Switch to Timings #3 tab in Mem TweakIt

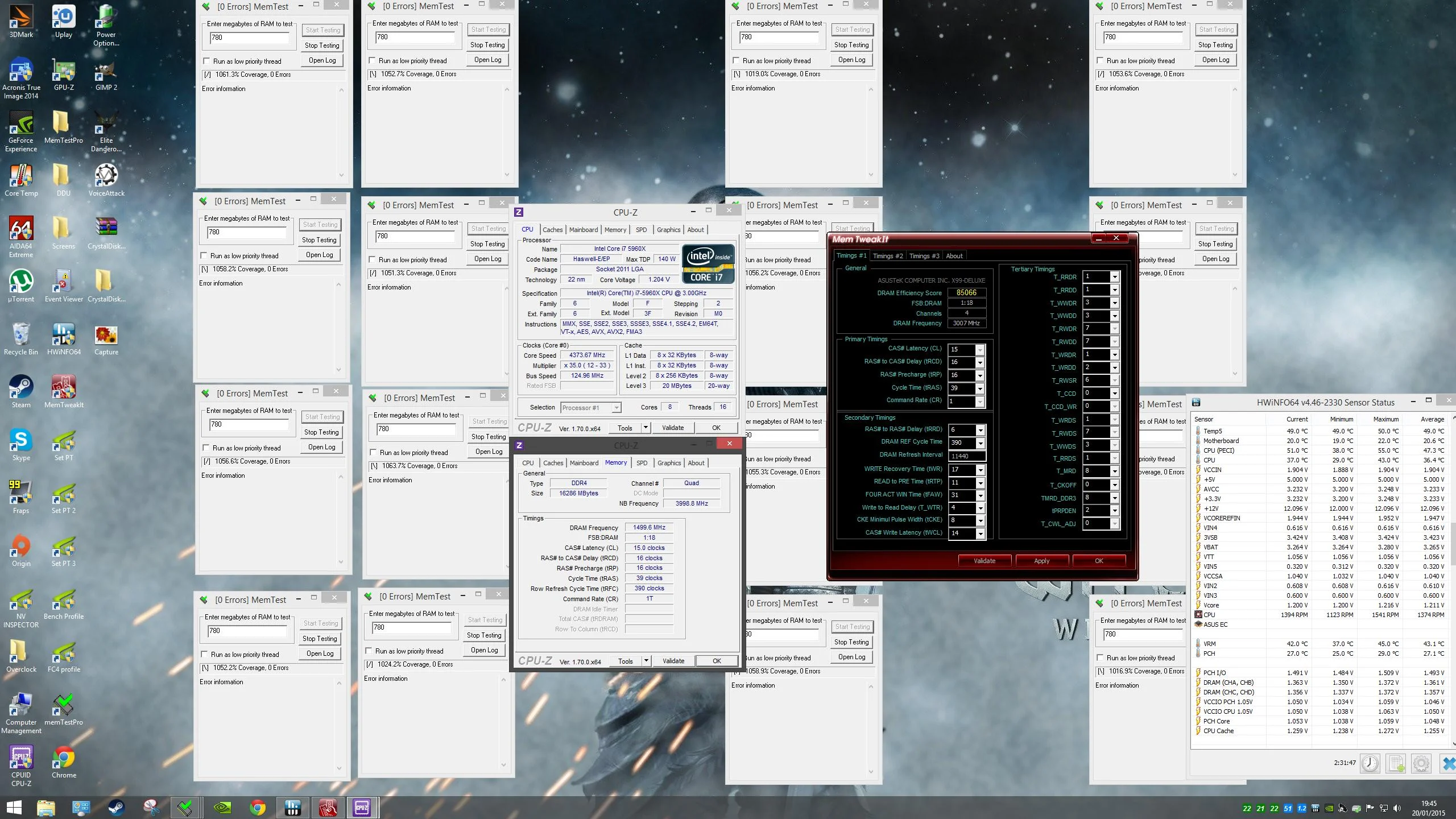tap(924, 256)
